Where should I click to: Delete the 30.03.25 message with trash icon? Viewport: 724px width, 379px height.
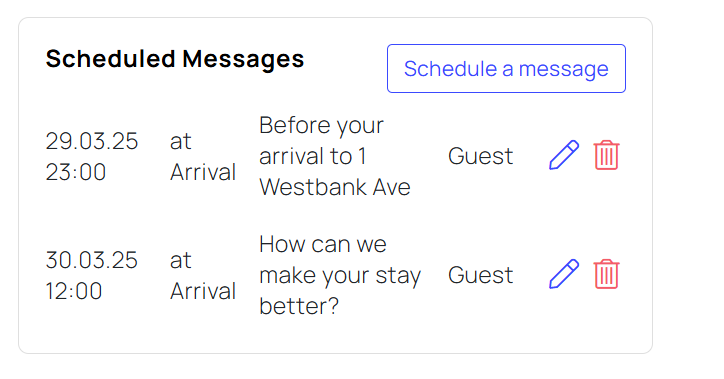tap(606, 274)
